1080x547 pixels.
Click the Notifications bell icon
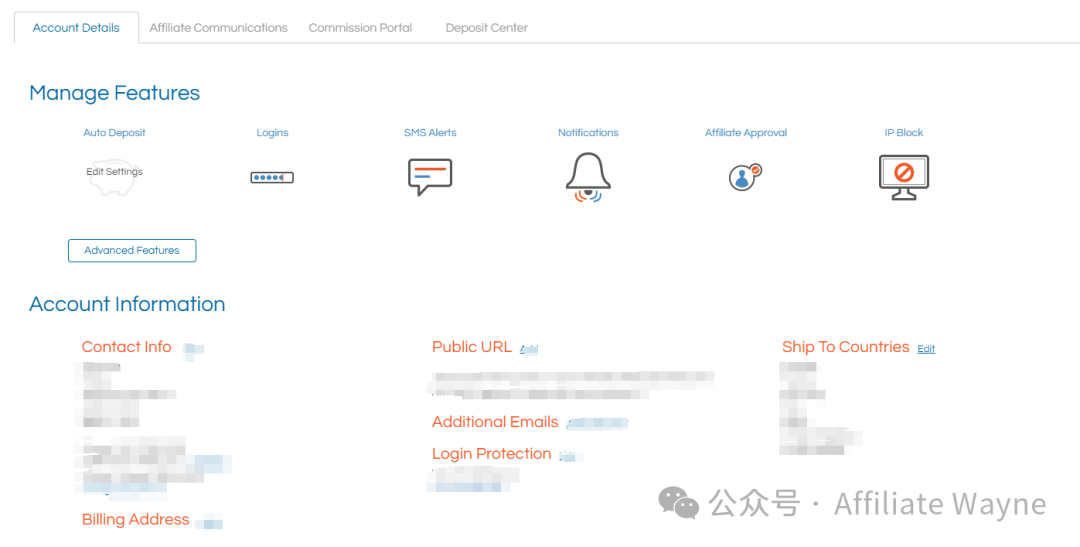pos(588,177)
